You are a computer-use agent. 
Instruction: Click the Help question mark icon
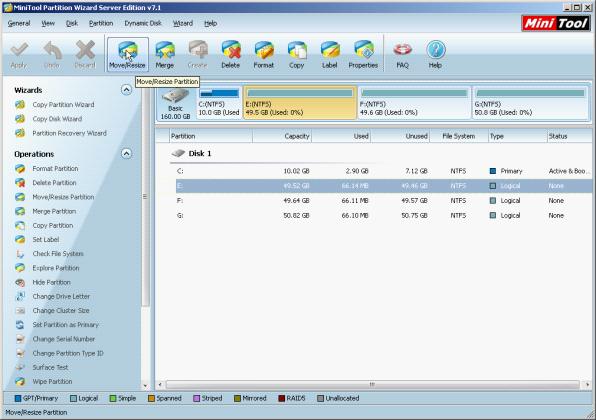[435, 55]
